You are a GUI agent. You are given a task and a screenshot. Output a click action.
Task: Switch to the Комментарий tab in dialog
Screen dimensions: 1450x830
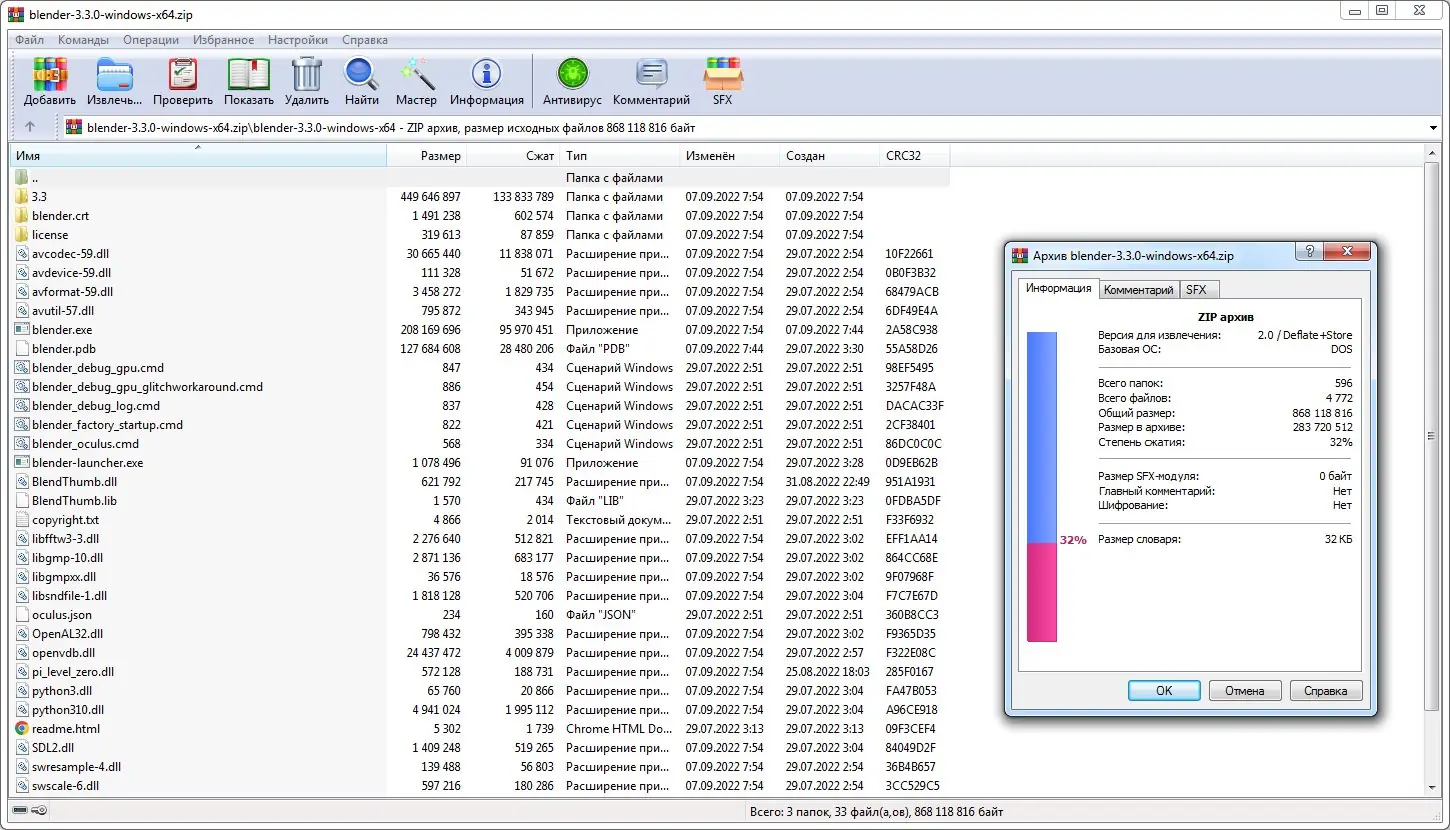tap(1138, 290)
